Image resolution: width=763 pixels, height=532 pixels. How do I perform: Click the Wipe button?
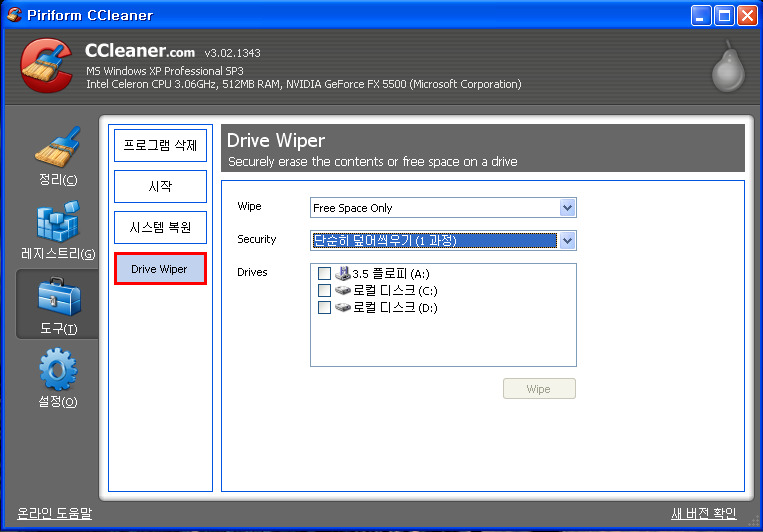539,389
